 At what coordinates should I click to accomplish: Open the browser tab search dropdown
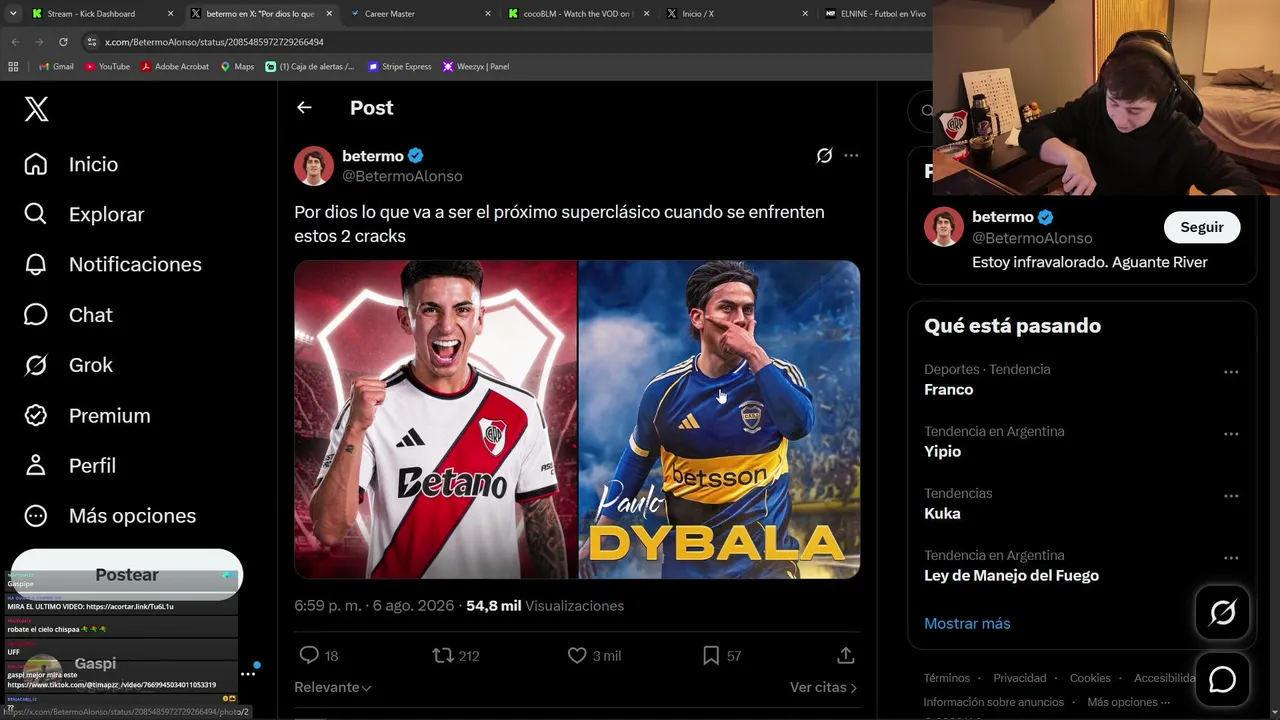coord(12,14)
